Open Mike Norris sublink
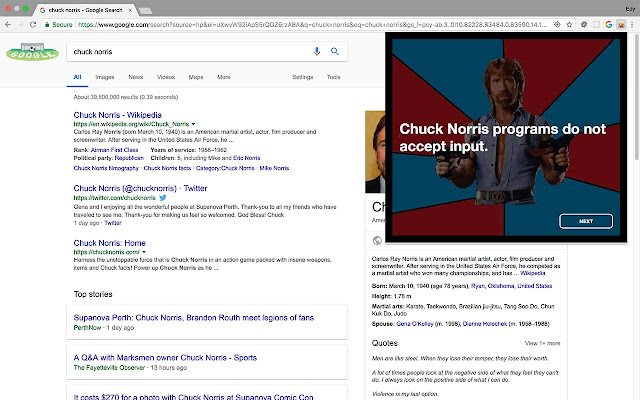This screenshot has height=400, width=640. tap(274, 169)
